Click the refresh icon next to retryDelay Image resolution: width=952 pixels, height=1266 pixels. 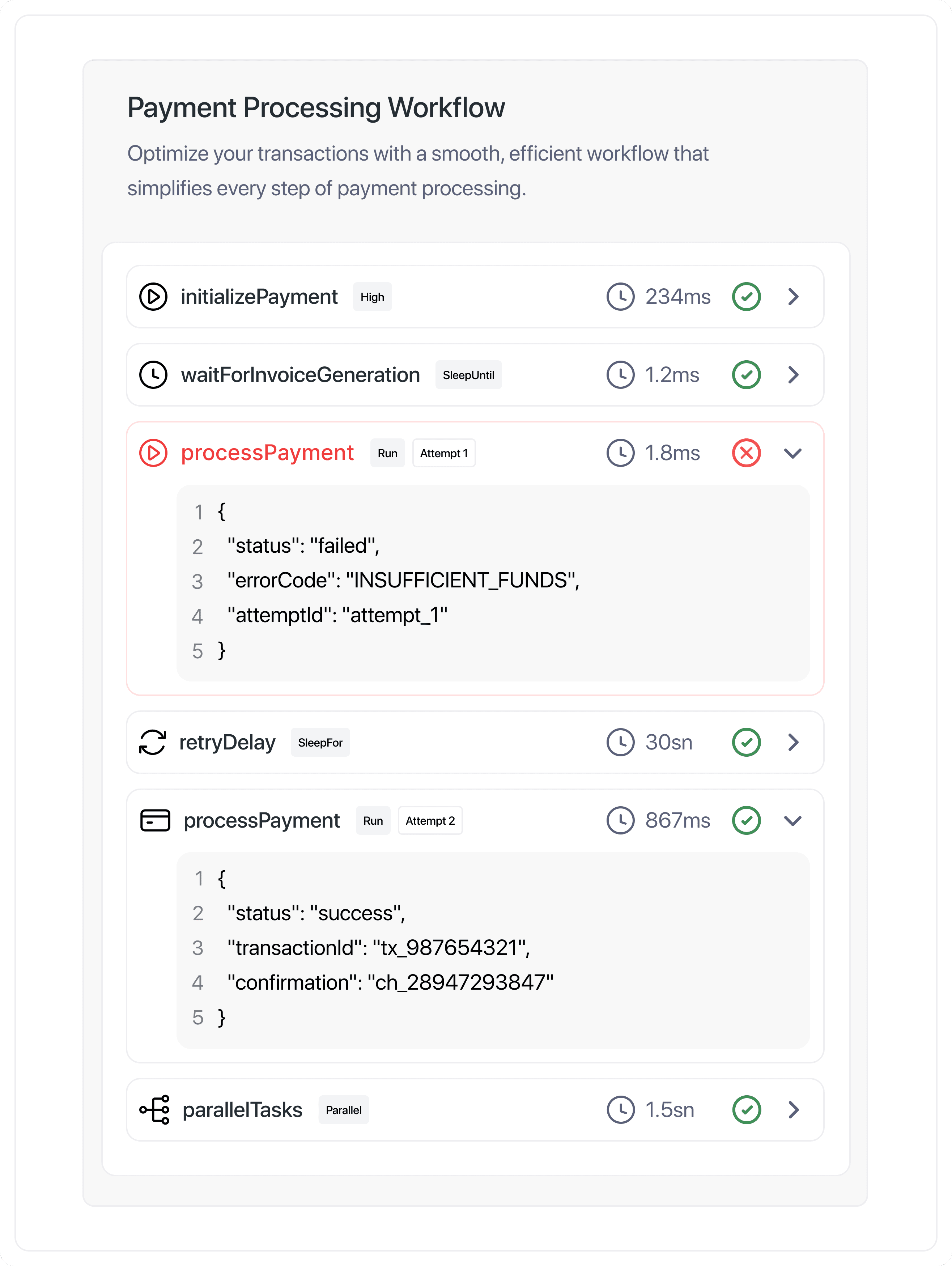[x=153, y=742]
